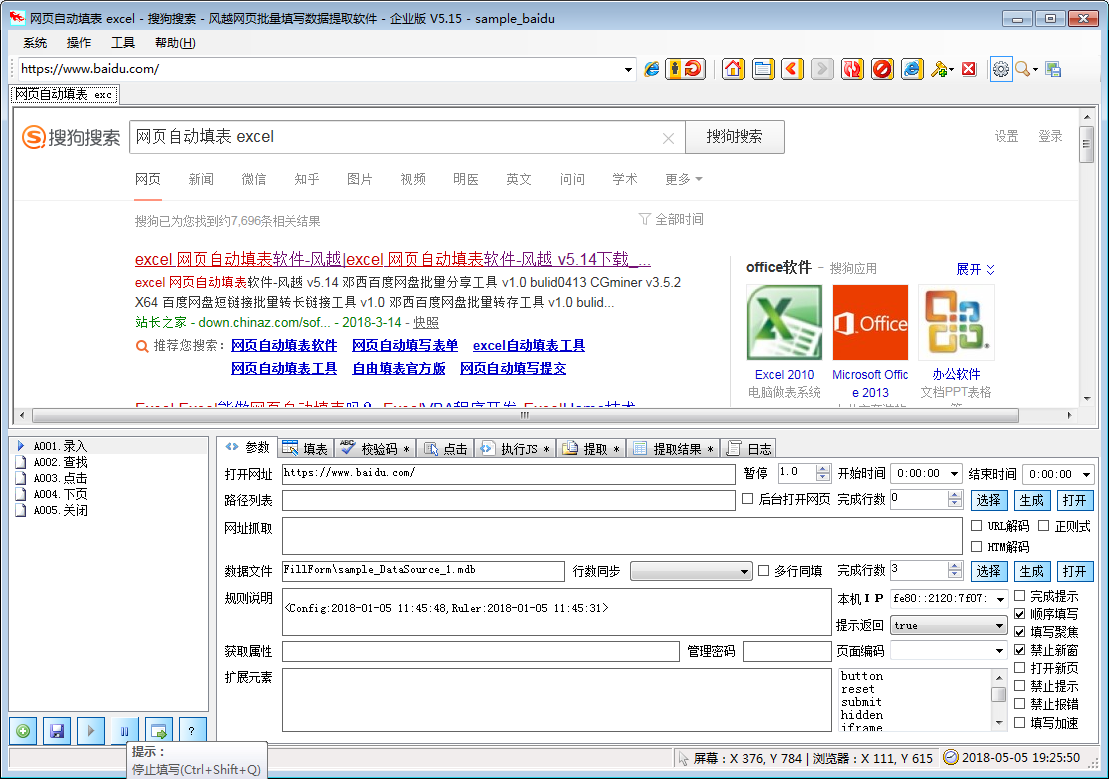Start filling with the play button
The width and height of the screenshot is (1109, 779).
(91, 731)
